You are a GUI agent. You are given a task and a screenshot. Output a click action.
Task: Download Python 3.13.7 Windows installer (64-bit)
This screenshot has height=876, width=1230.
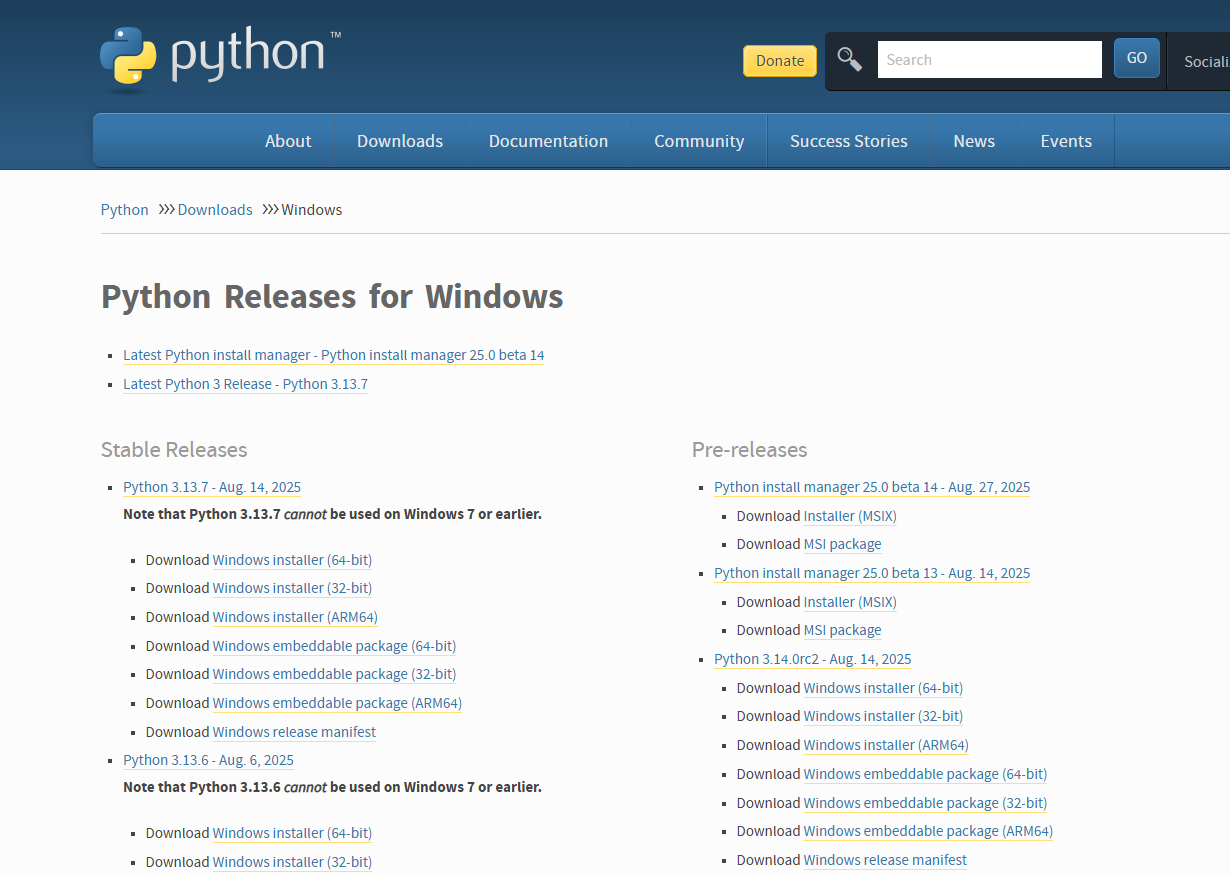(292, 560)
